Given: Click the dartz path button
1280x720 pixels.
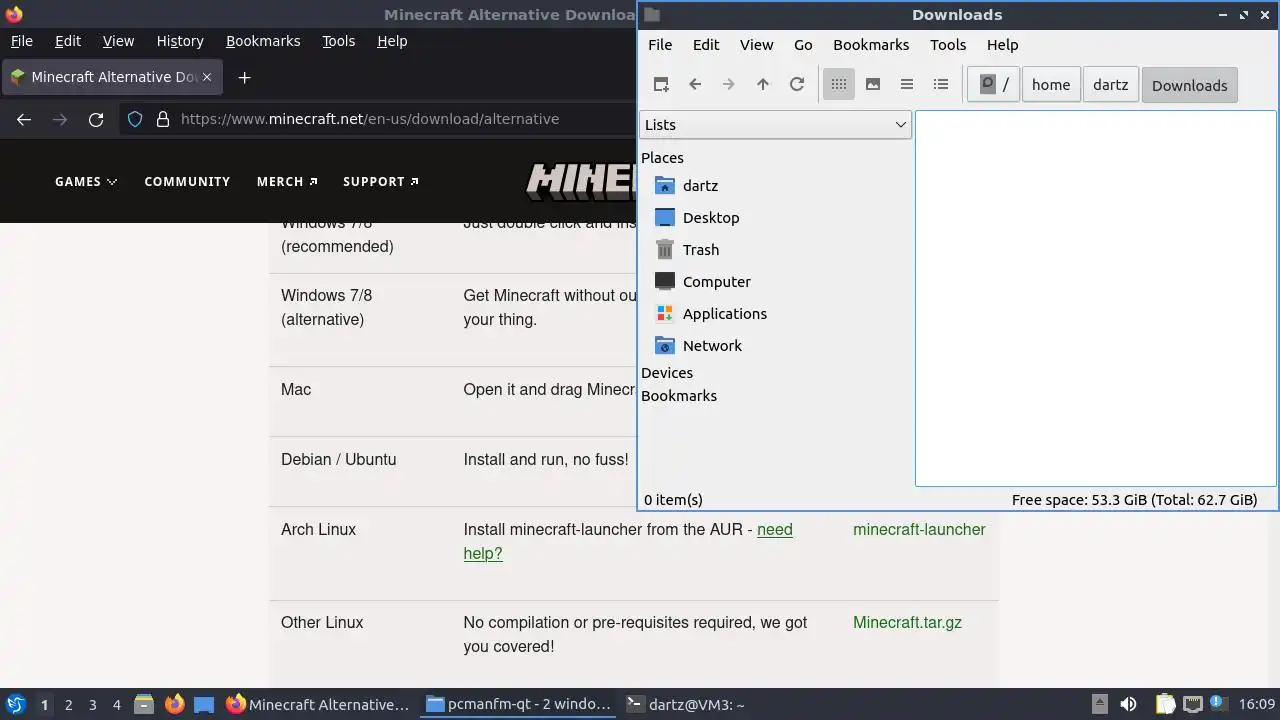Looking at the screenshot, I should coord(1110,85).
